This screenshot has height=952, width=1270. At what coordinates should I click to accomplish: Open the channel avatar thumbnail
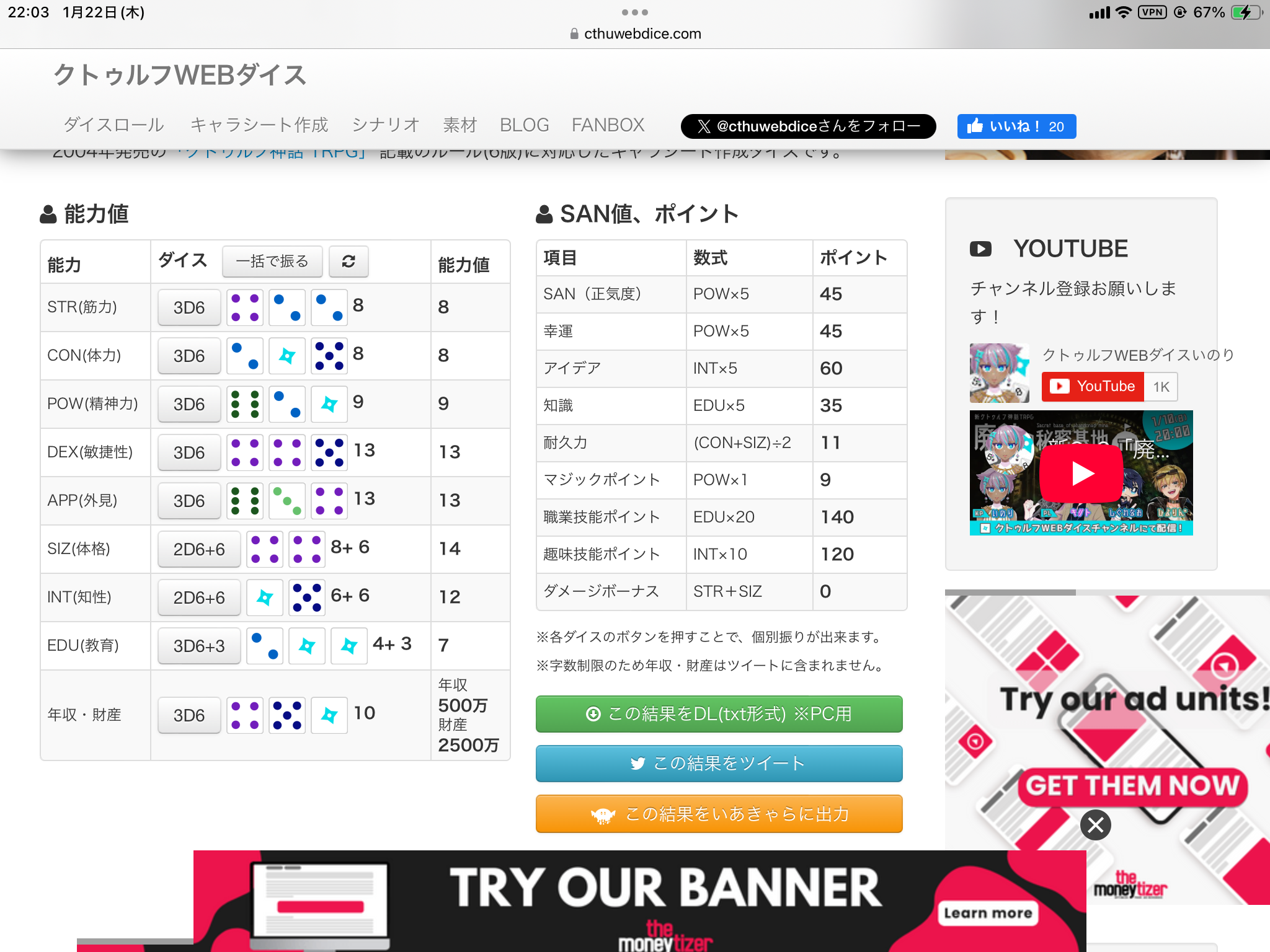(x=999, y=373)
